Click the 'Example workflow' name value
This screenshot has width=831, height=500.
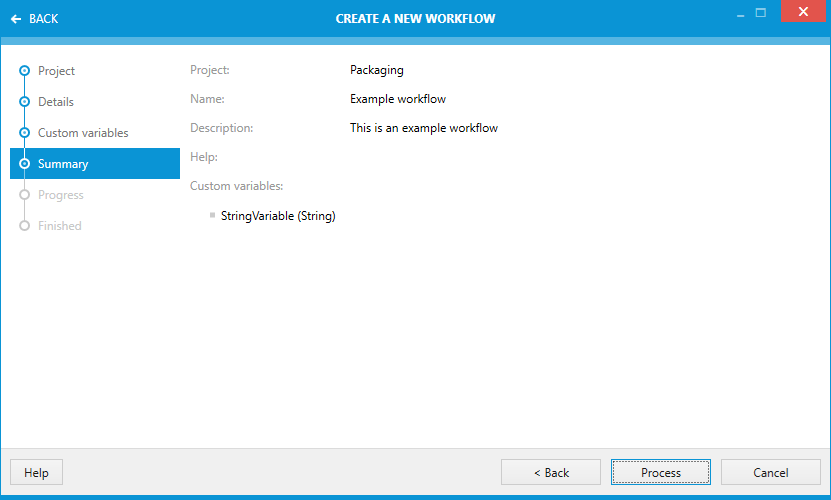tap(397, 99)
